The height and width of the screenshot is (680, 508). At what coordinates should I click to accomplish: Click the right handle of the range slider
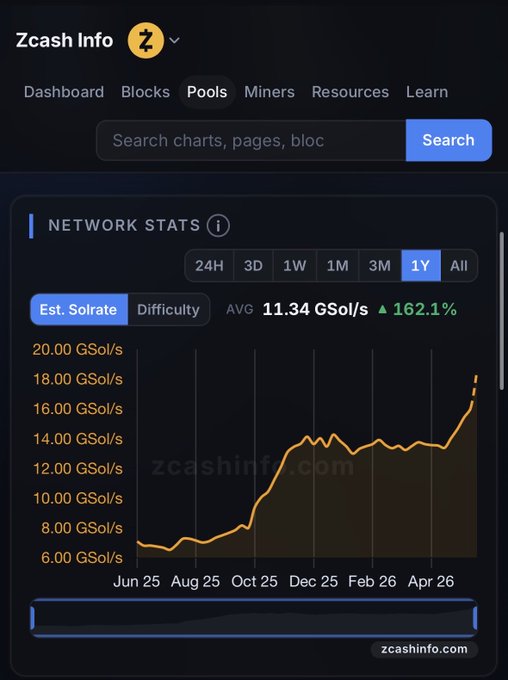coord(475,618)
